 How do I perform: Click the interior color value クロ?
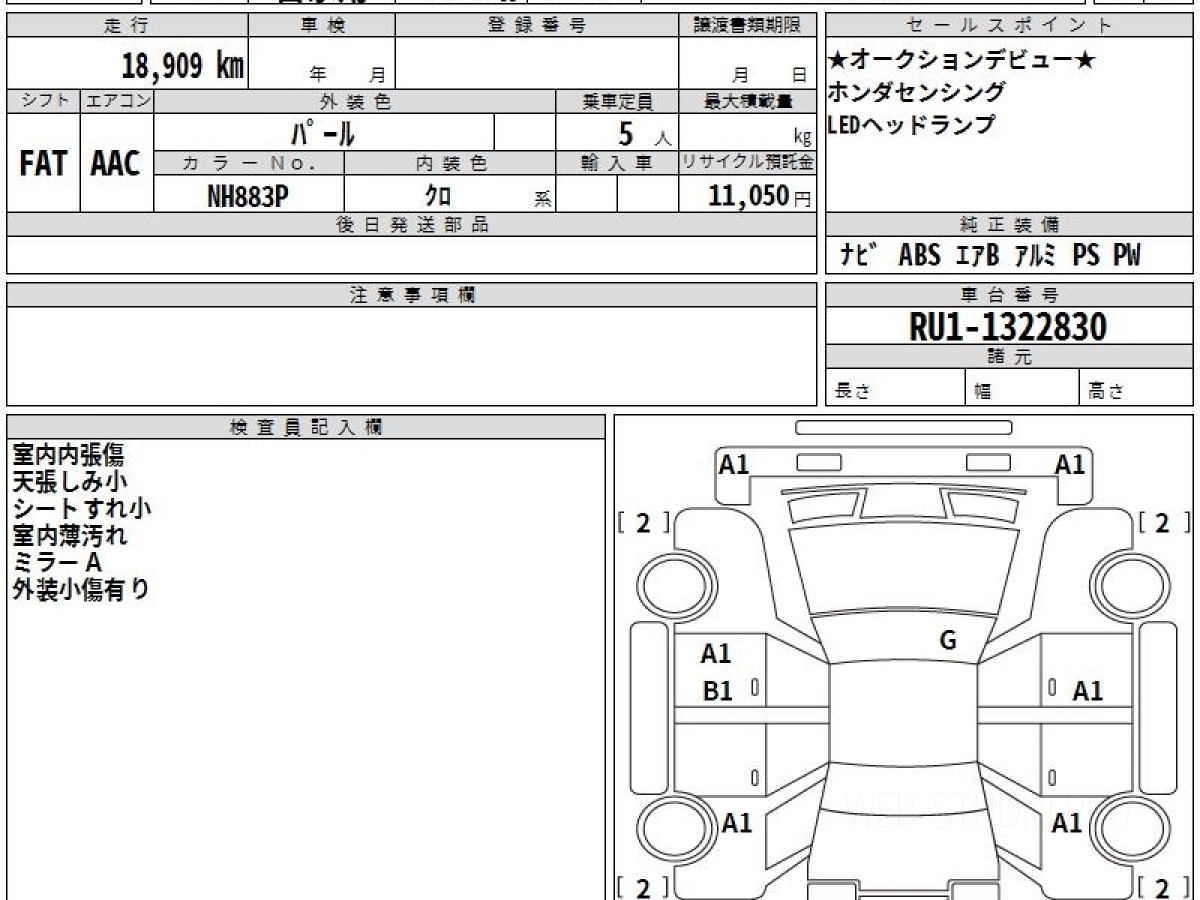(437, 196)
